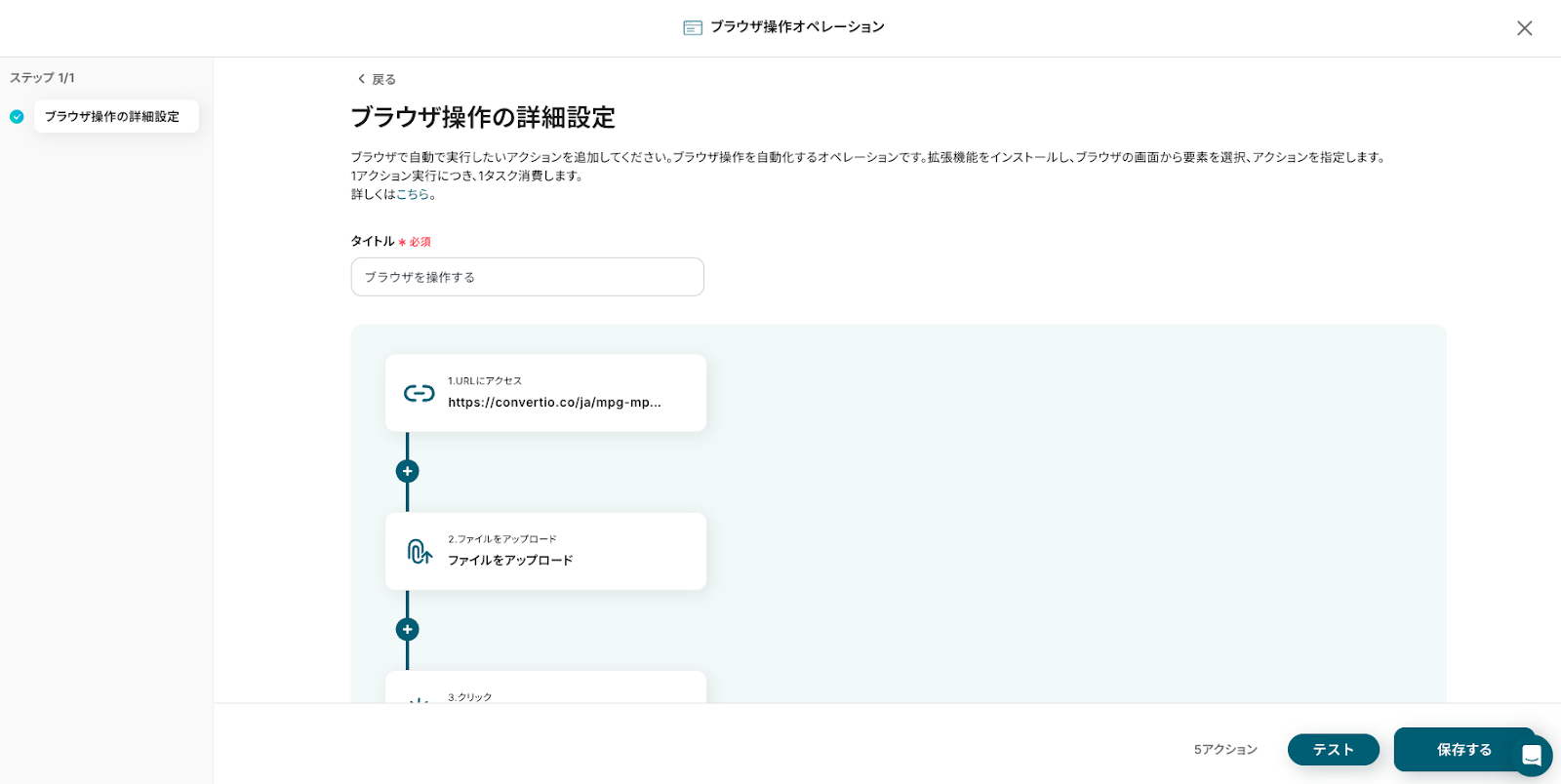Open the chat support widget
Screen dimensions: 1561x784
[x=1531, y=755]
